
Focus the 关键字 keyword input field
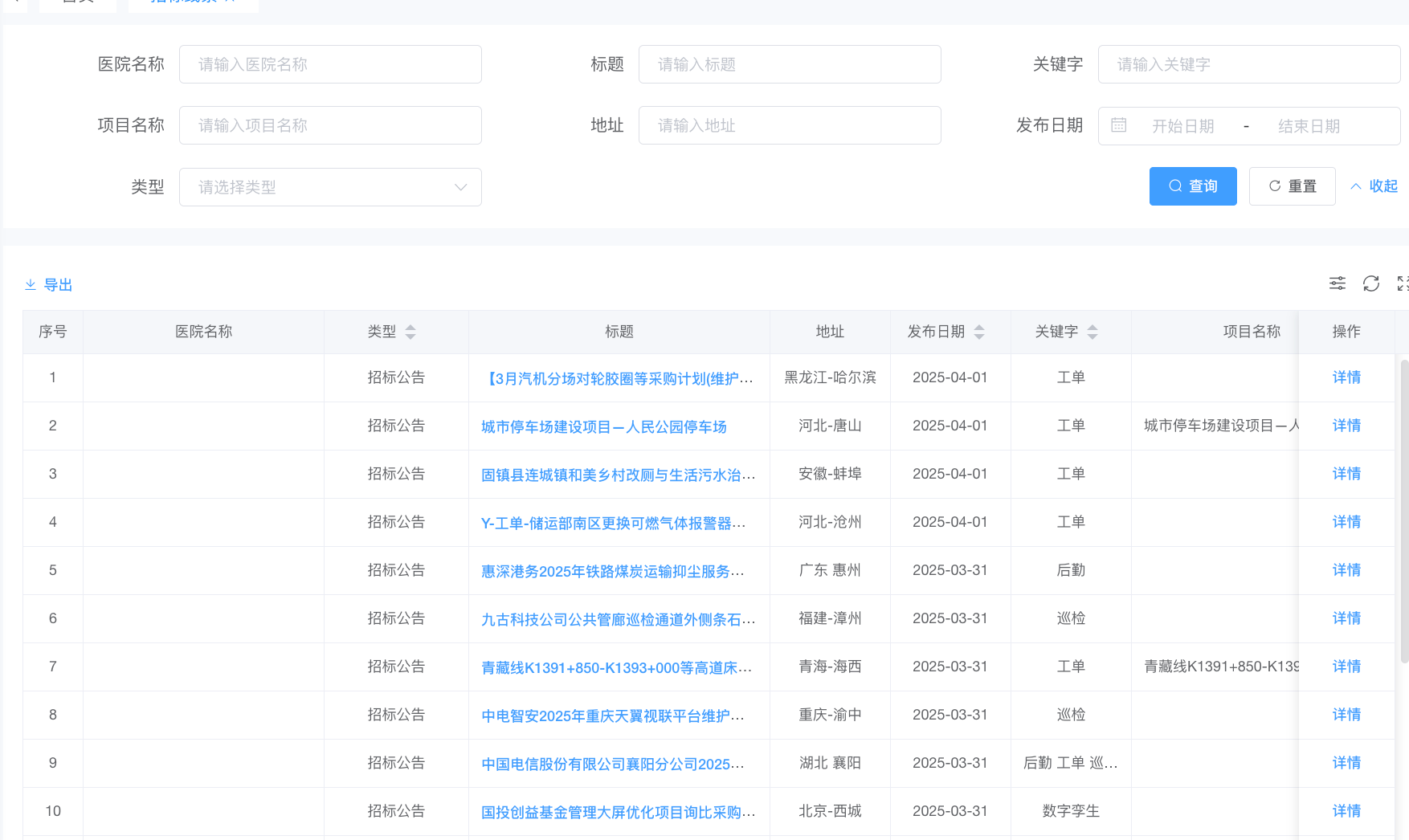[1248, 64]
